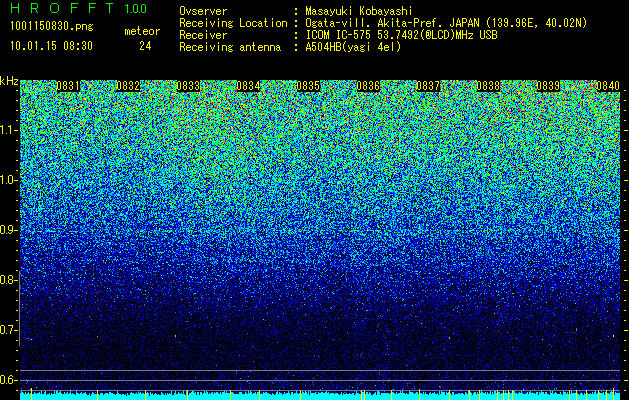Screen dimensions: 629x400
Task: Click the Receiver label
Action: pyautogui.click(x=203, y=35)
